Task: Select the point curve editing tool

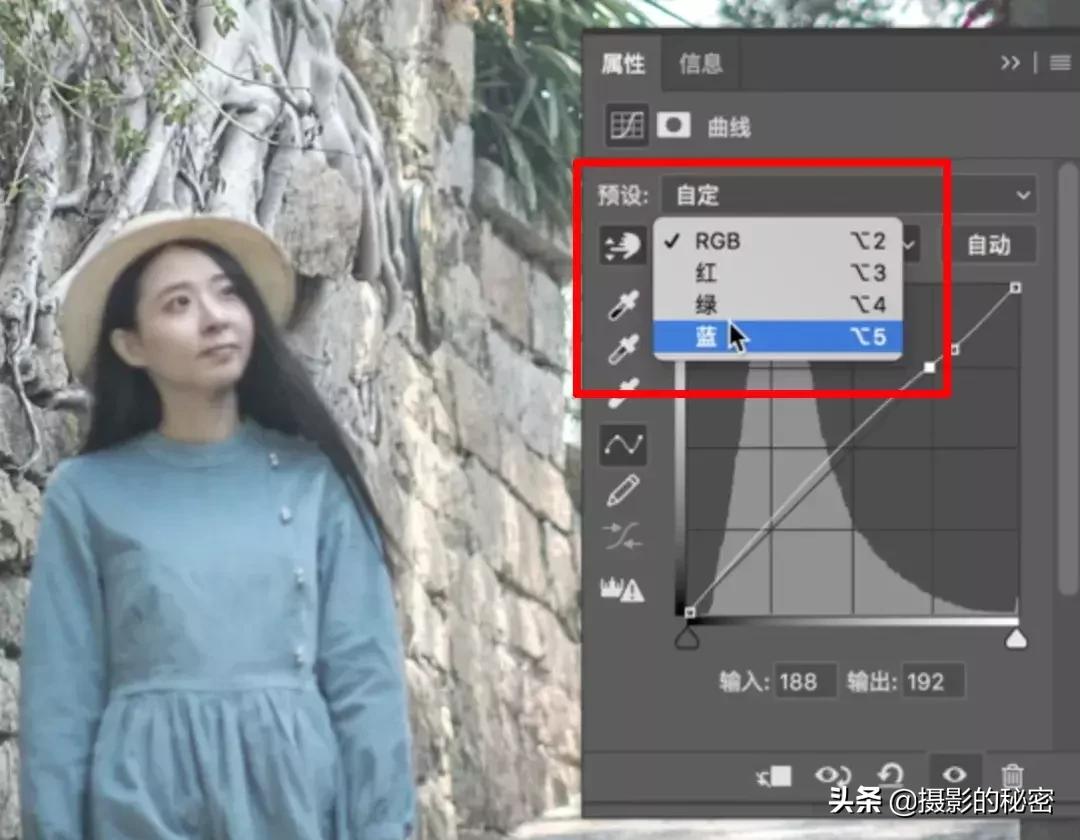Action: [622, 446]
